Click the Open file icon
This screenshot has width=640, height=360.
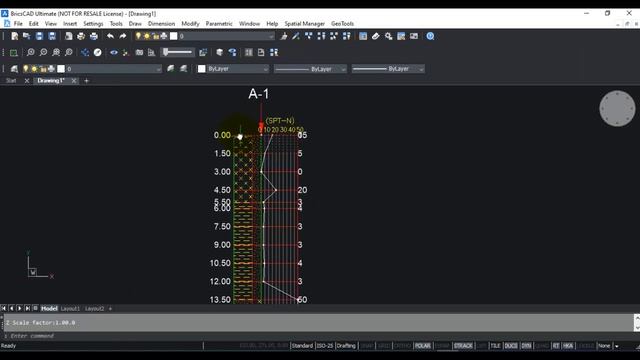tap(27, 36)
